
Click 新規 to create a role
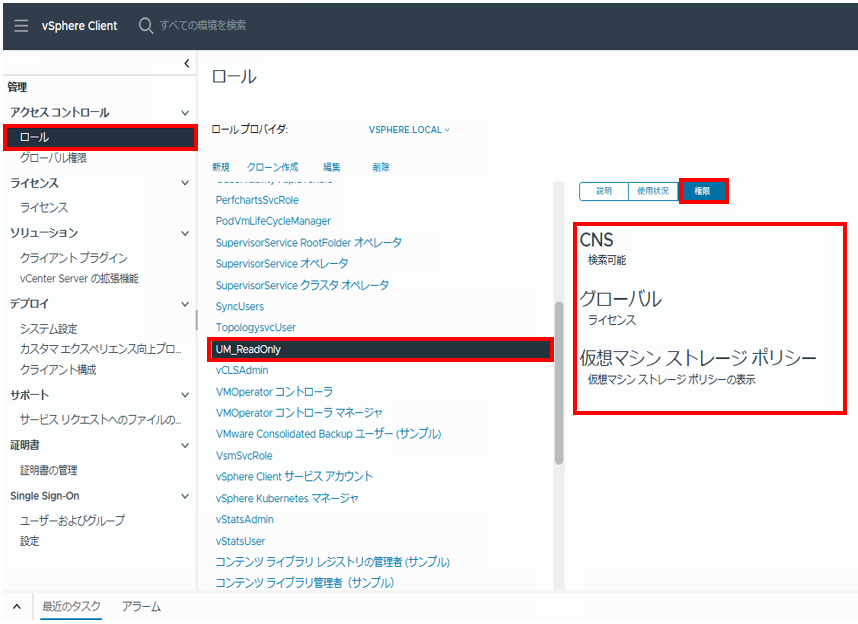pos(221,167)
